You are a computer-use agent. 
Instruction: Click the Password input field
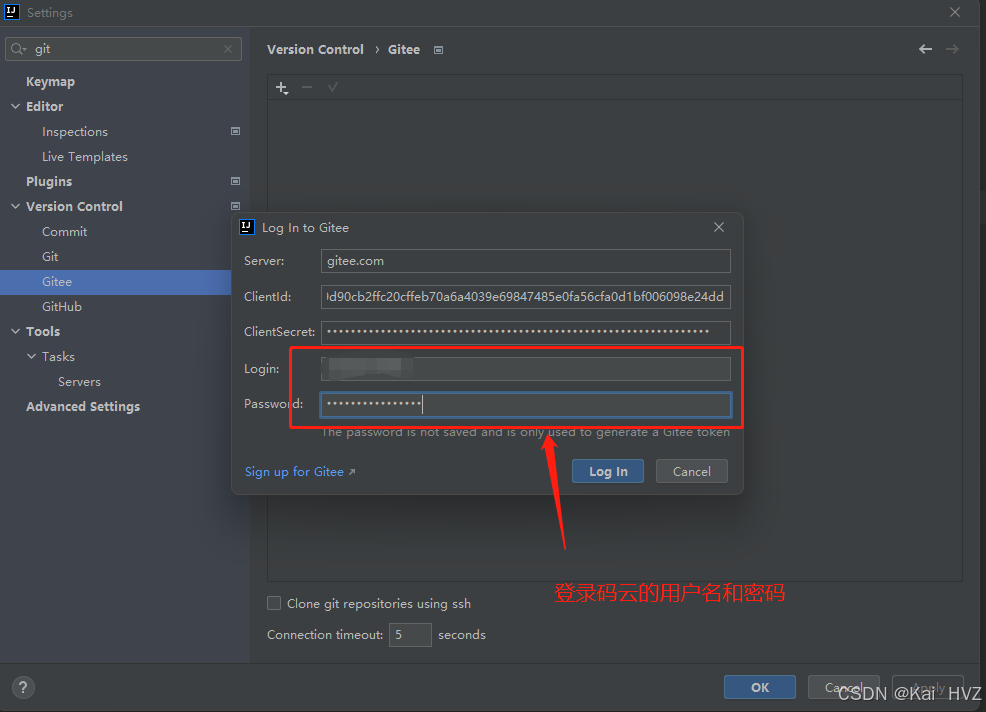(x=526, y=404)
